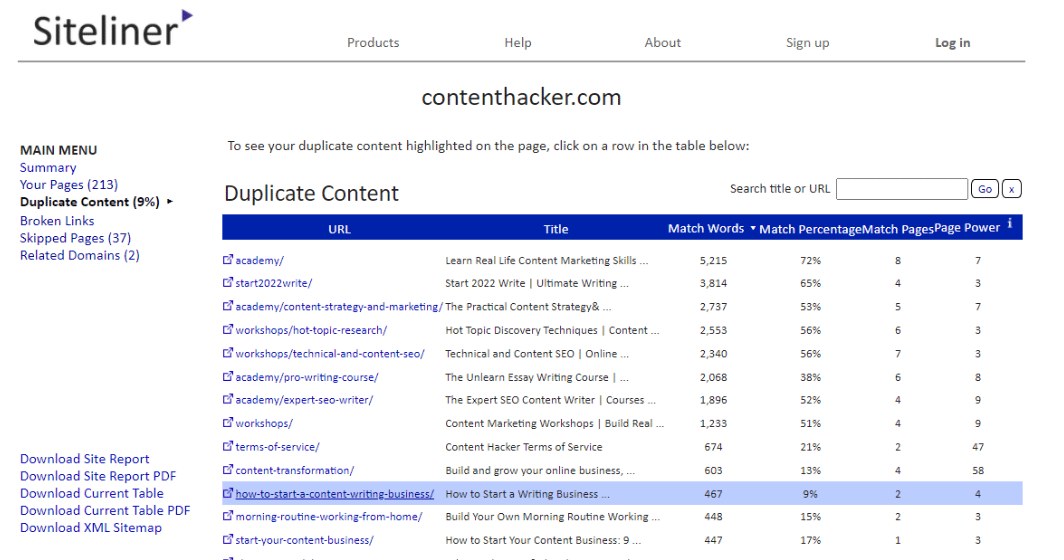Screen dimensions: 1064x560
Task: Click the 72% match percentage cell
Action: point(810,261)
